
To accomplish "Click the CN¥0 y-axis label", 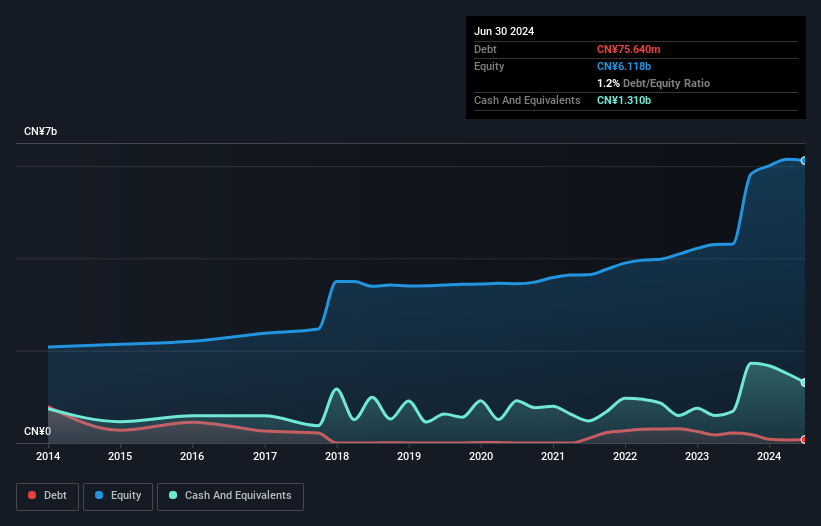I will point(37,431).
